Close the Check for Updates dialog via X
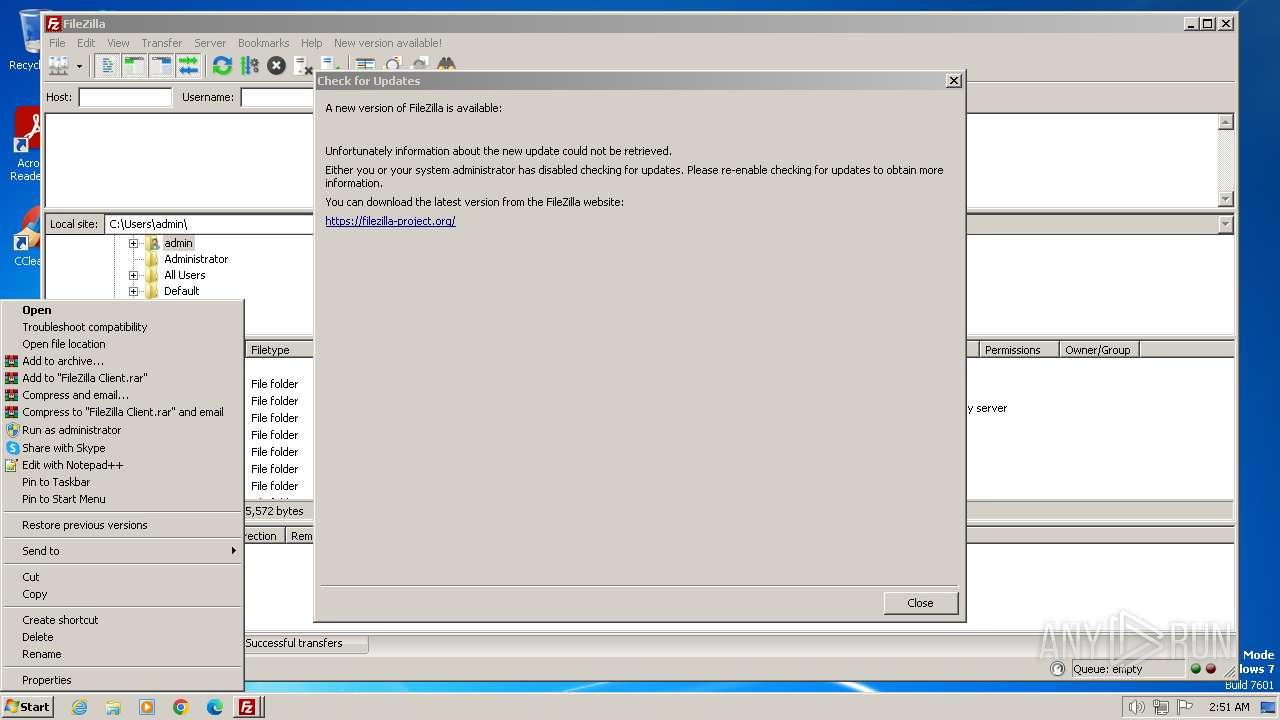Image resolution: width=1280 pixels, height=720 pixels. coord(953,81)
